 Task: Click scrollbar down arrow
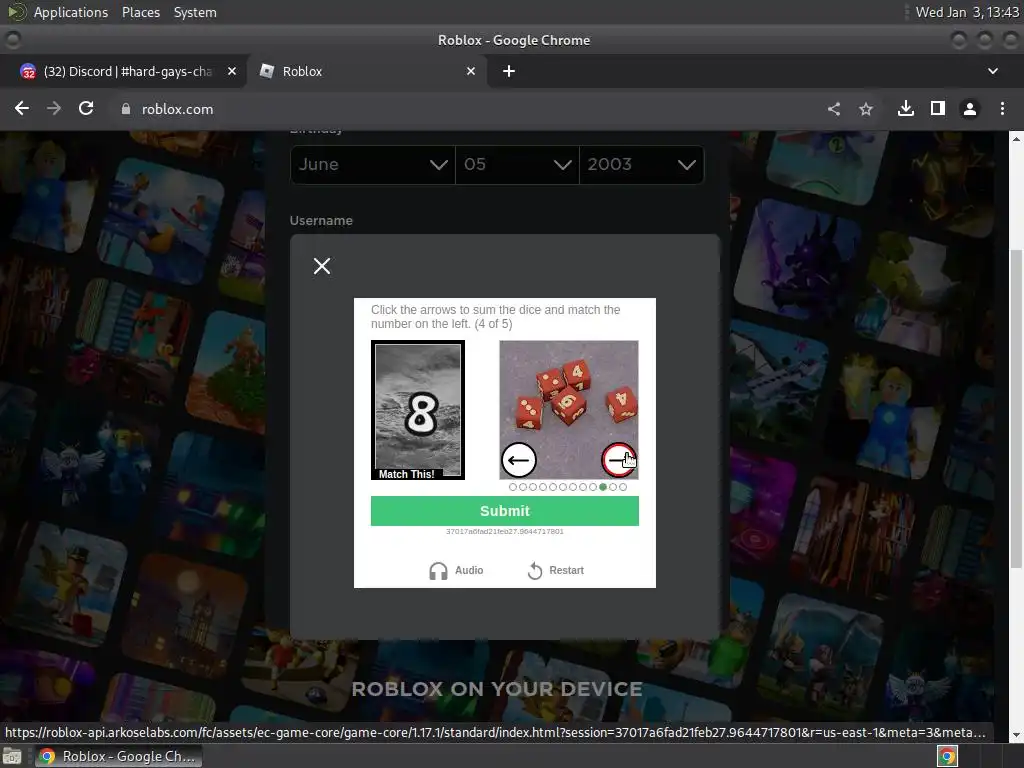(x=1016, y=735)
